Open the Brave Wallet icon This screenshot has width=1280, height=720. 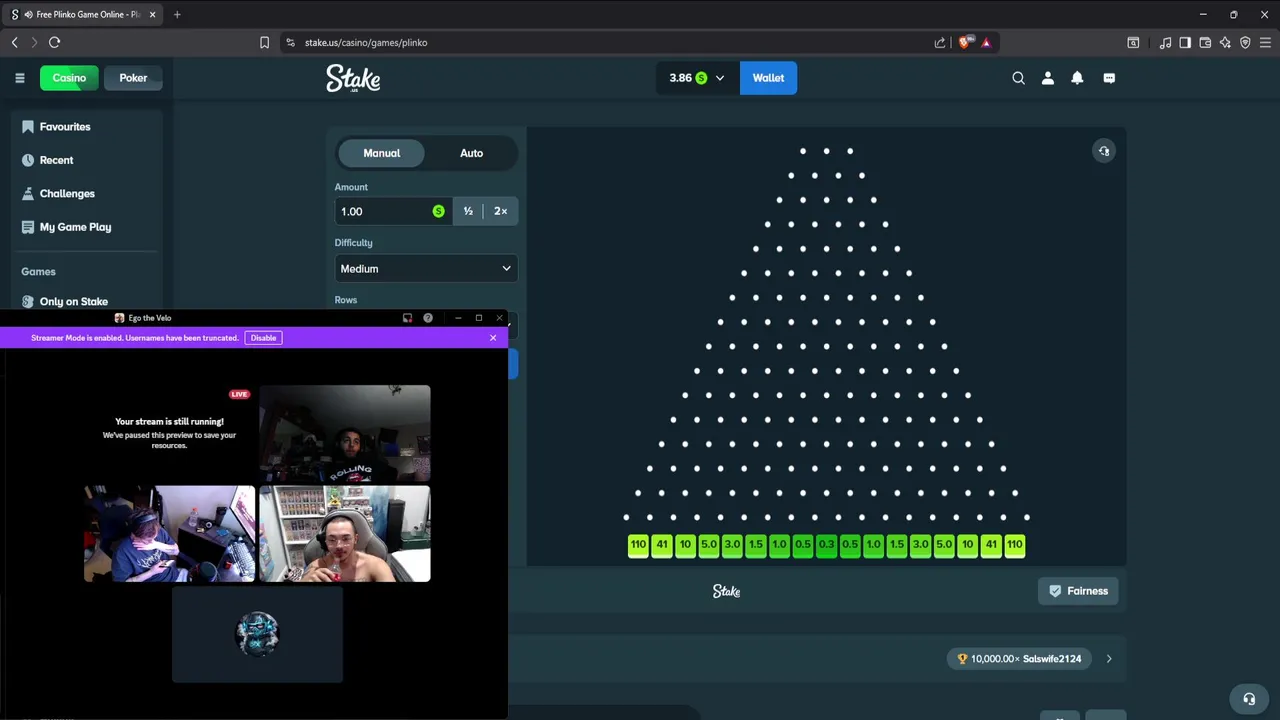1205,42
